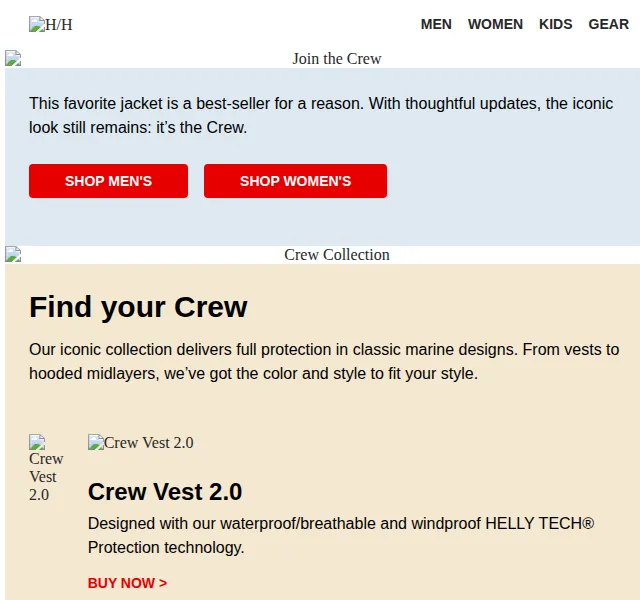
Task: Select the paragraph beginning This favorite jacket
Action: coord(321,116)
